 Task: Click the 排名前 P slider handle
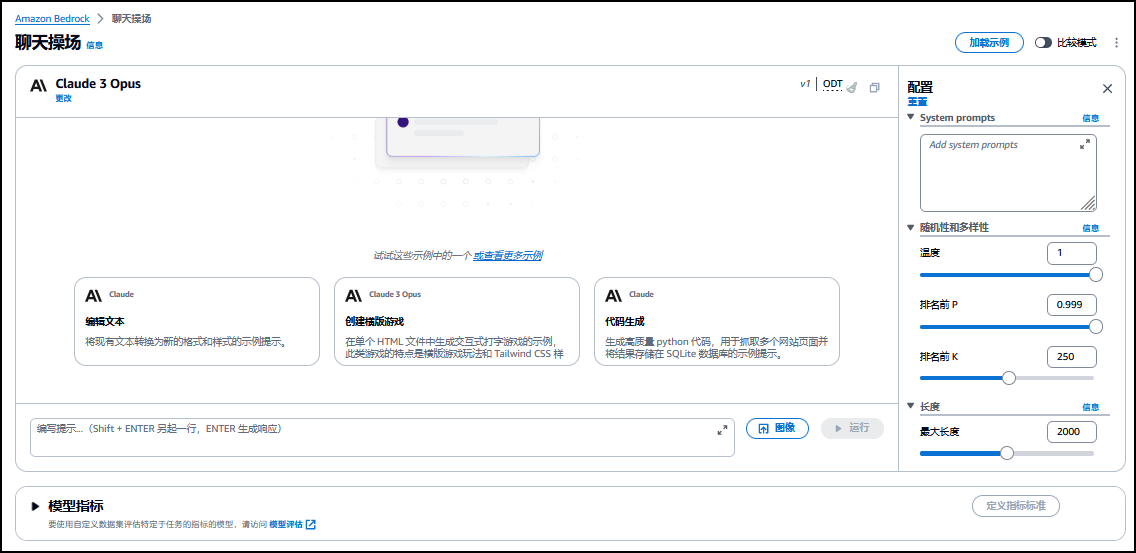click(1096, 327)
